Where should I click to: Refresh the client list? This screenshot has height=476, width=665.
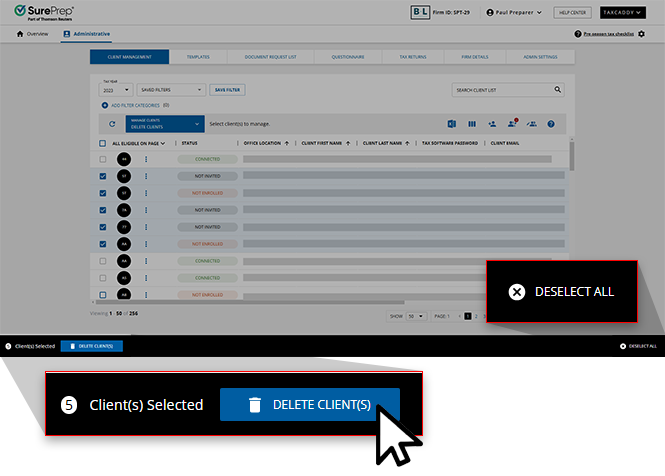112,124
